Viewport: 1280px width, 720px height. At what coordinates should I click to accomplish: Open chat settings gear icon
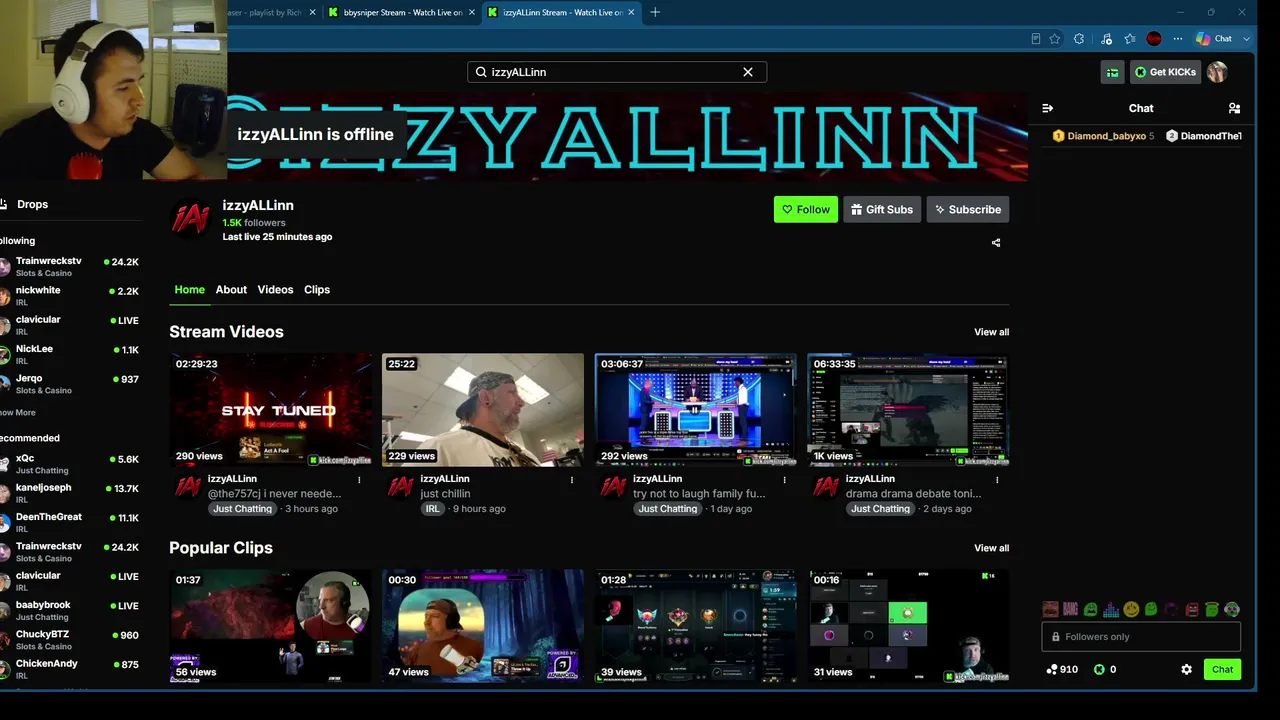pyautogui.click(x=1186, y=669)
